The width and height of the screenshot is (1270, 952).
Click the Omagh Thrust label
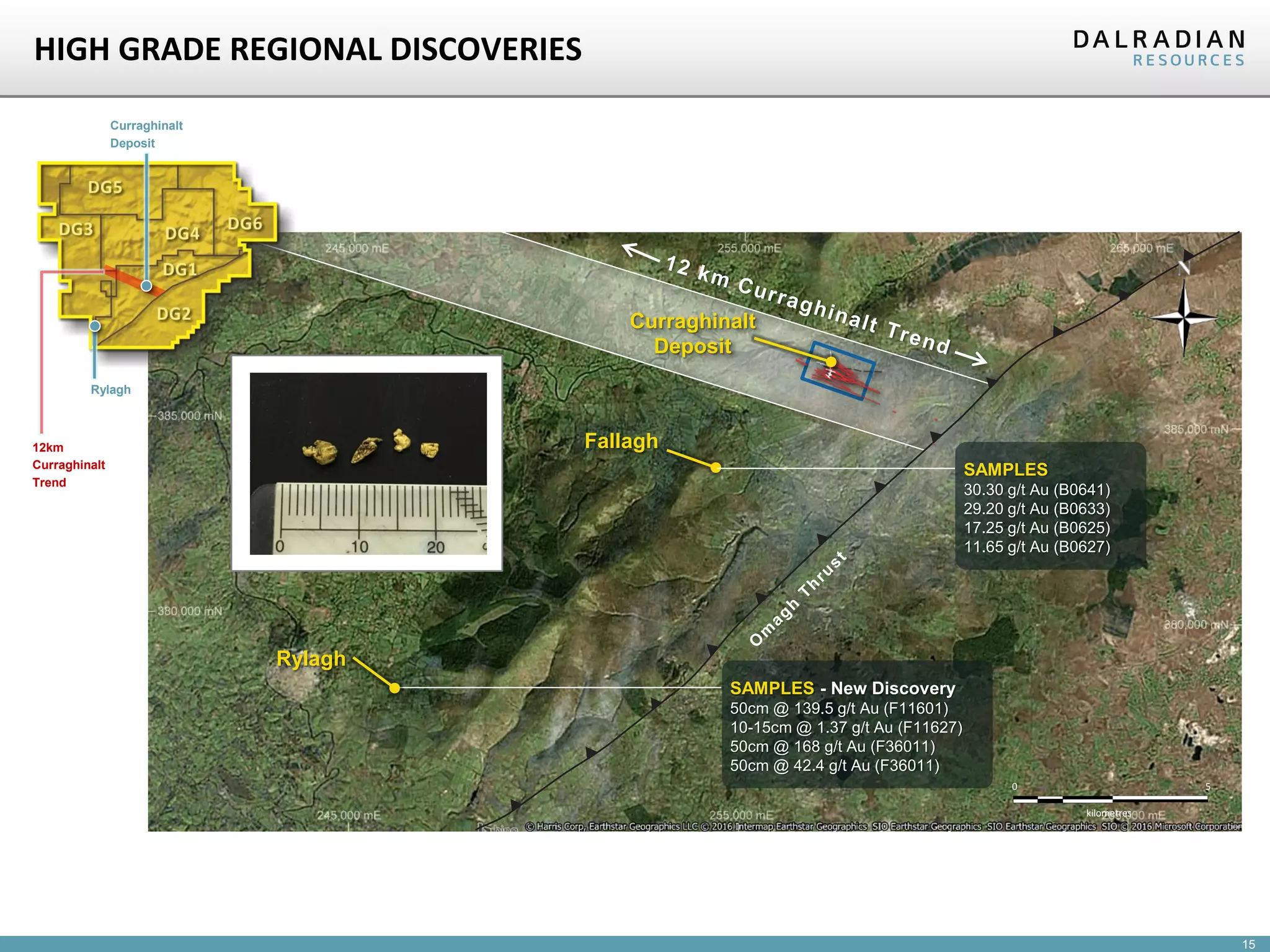tap(797, 599)
